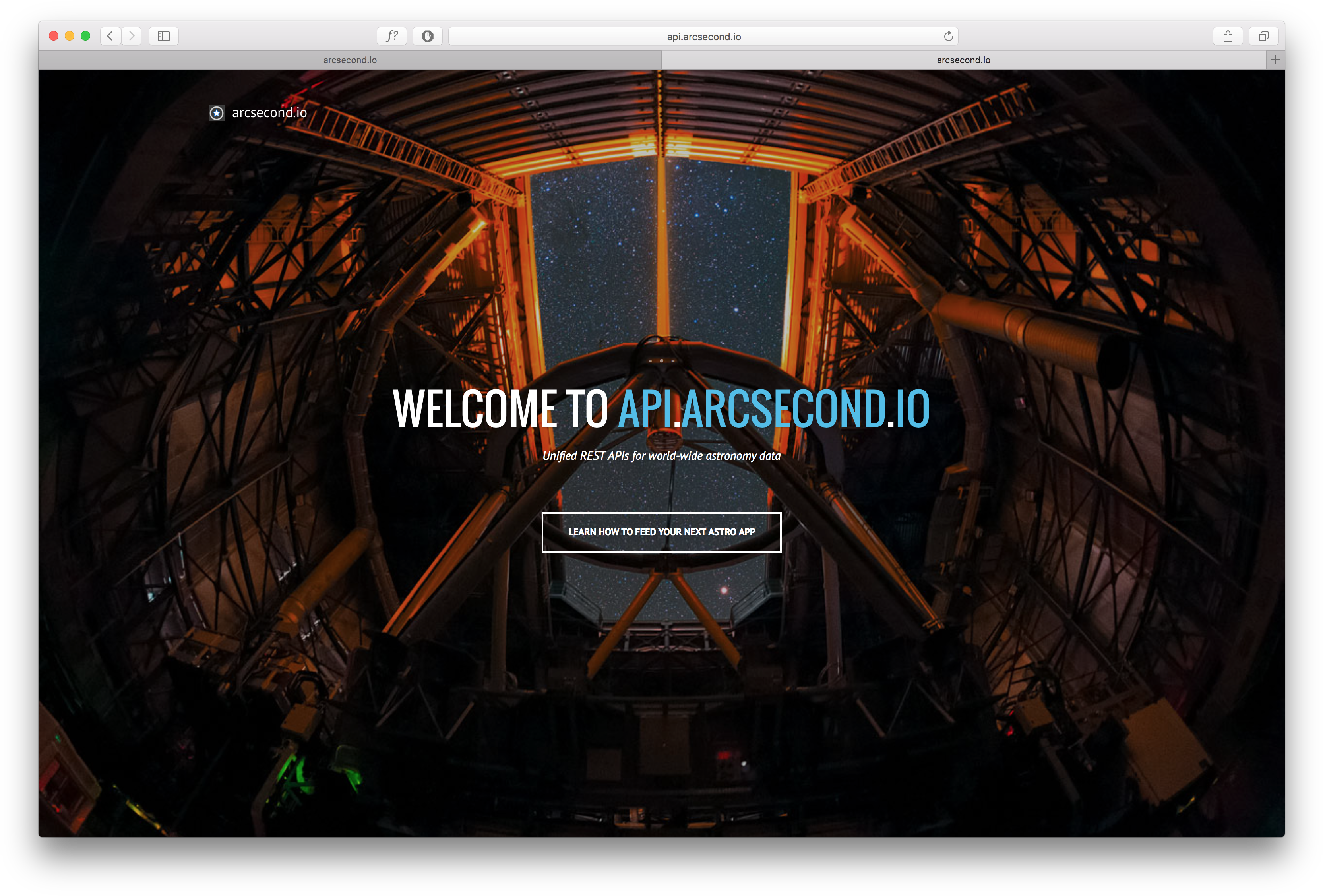The width and height of the screenshot is (1323, 896).
Task: Minimize the window using the yellow button
Action: [70, 36]
